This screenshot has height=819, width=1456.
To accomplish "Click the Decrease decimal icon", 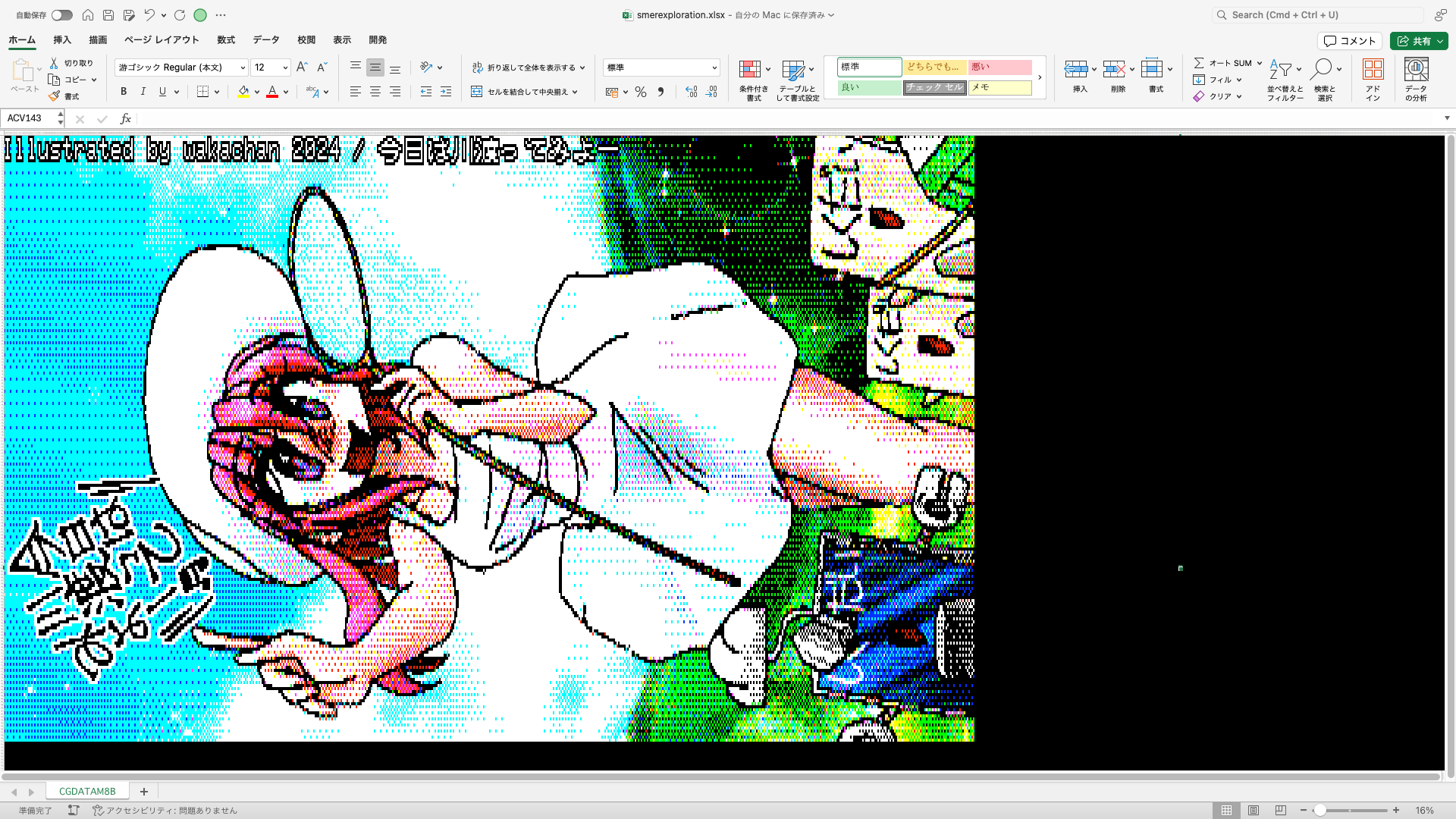I will pos(711,92).
